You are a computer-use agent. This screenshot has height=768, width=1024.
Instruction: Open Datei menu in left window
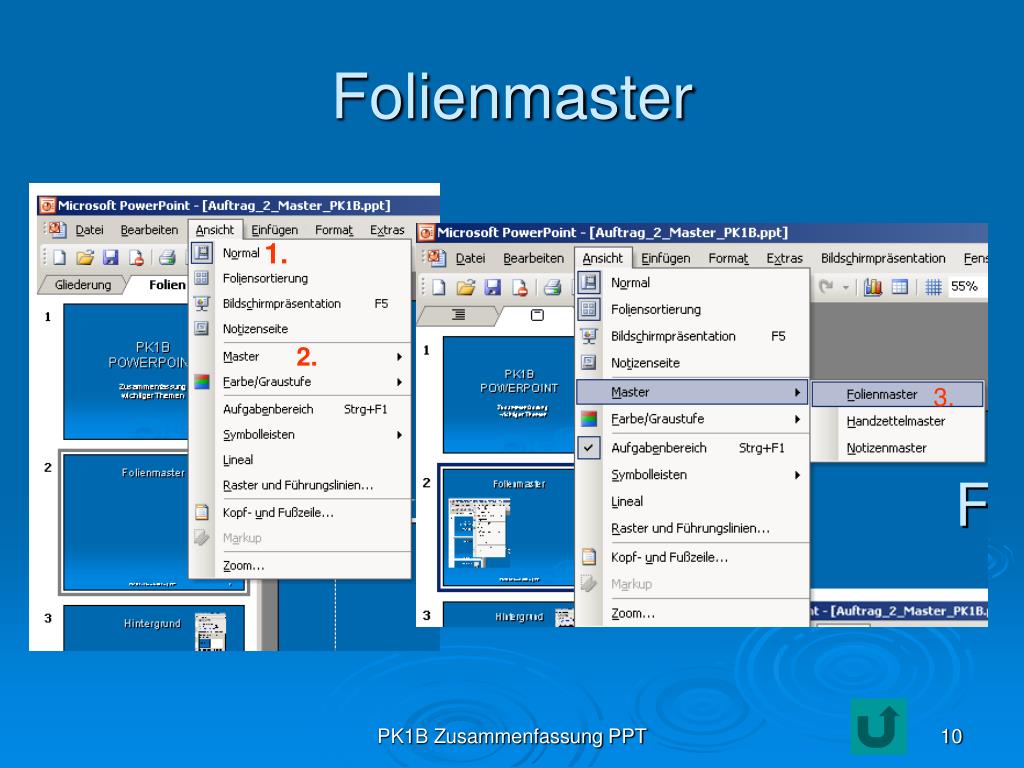89,230
